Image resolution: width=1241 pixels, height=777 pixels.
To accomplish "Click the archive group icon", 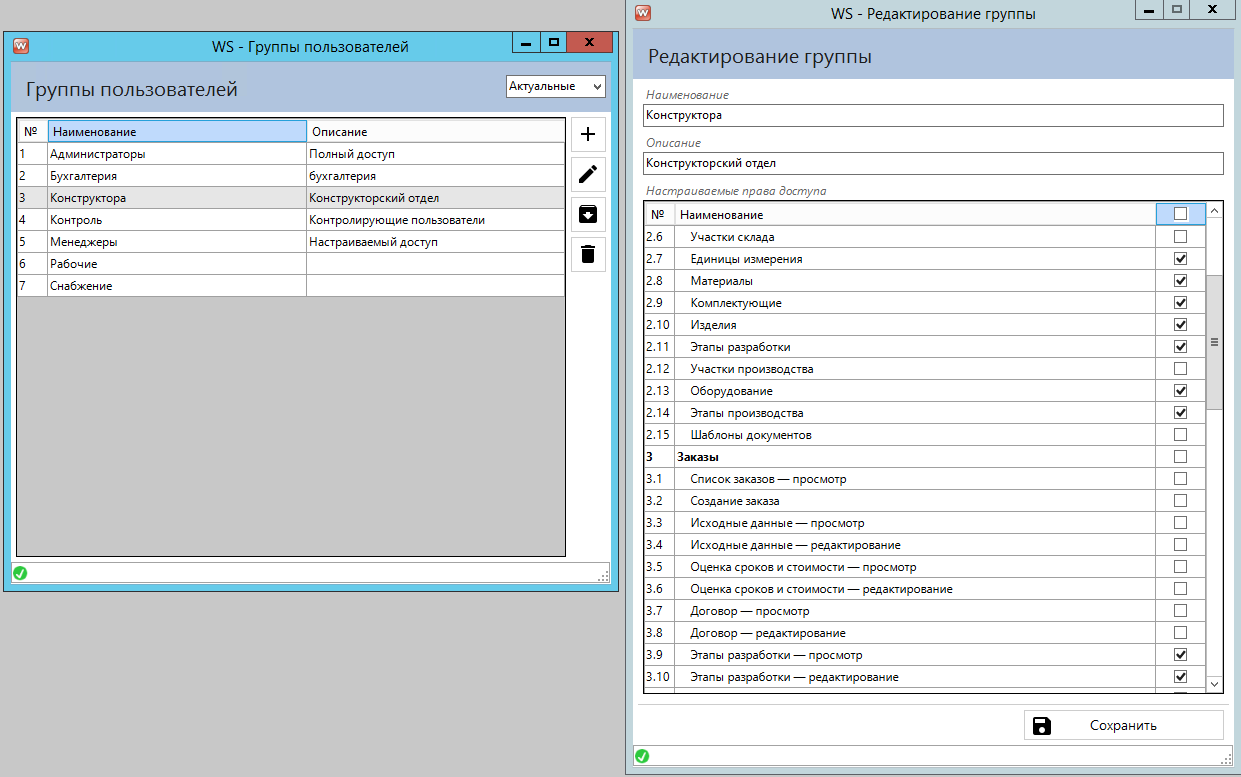I will (x=588, y=213).
